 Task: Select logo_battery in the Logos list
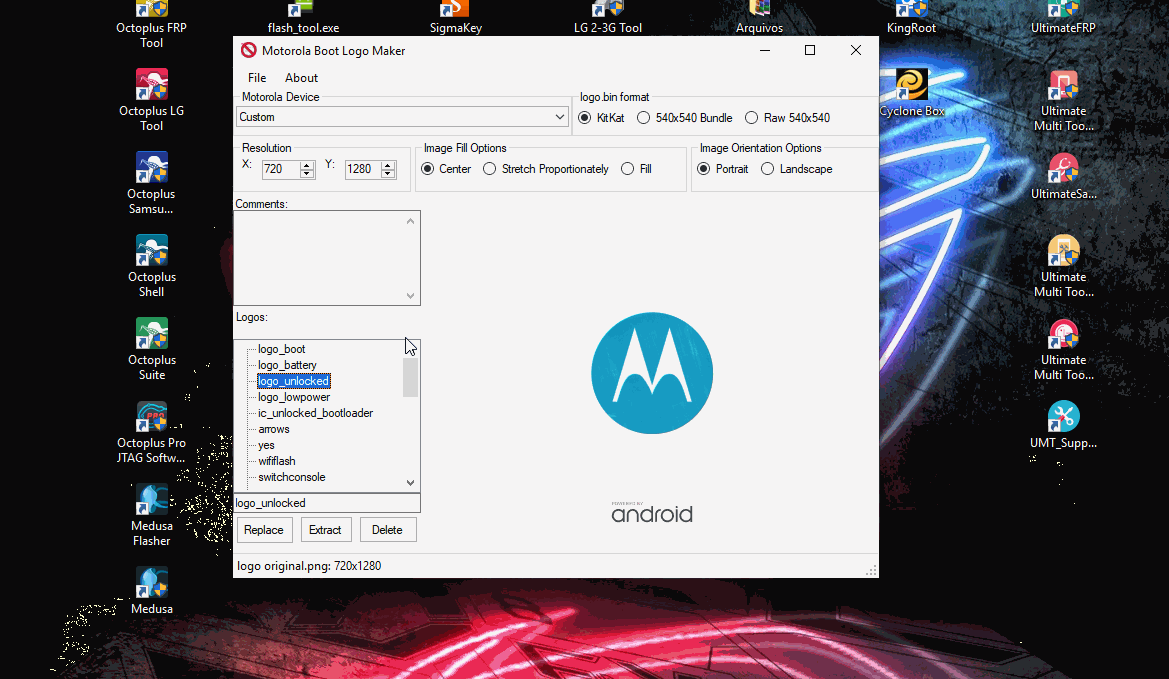(287, 365)
